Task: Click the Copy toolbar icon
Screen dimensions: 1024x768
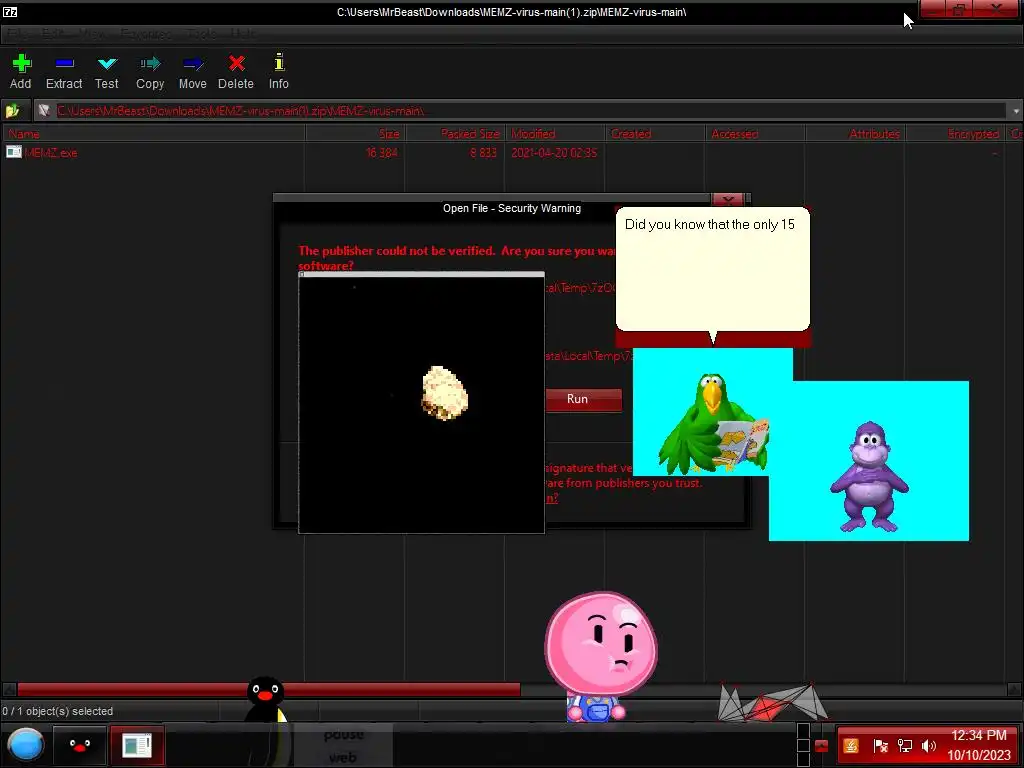Action: click(x=150, y=64)
